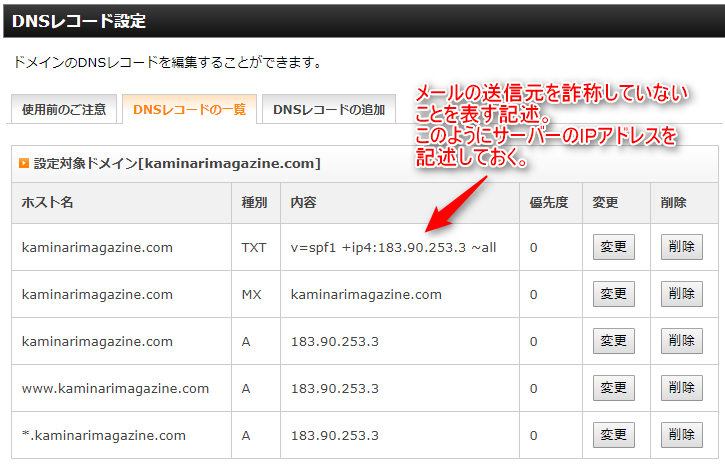Delete the MX record row
The height and width of the screenshot is (465, 725).
(x=681, y=294)
